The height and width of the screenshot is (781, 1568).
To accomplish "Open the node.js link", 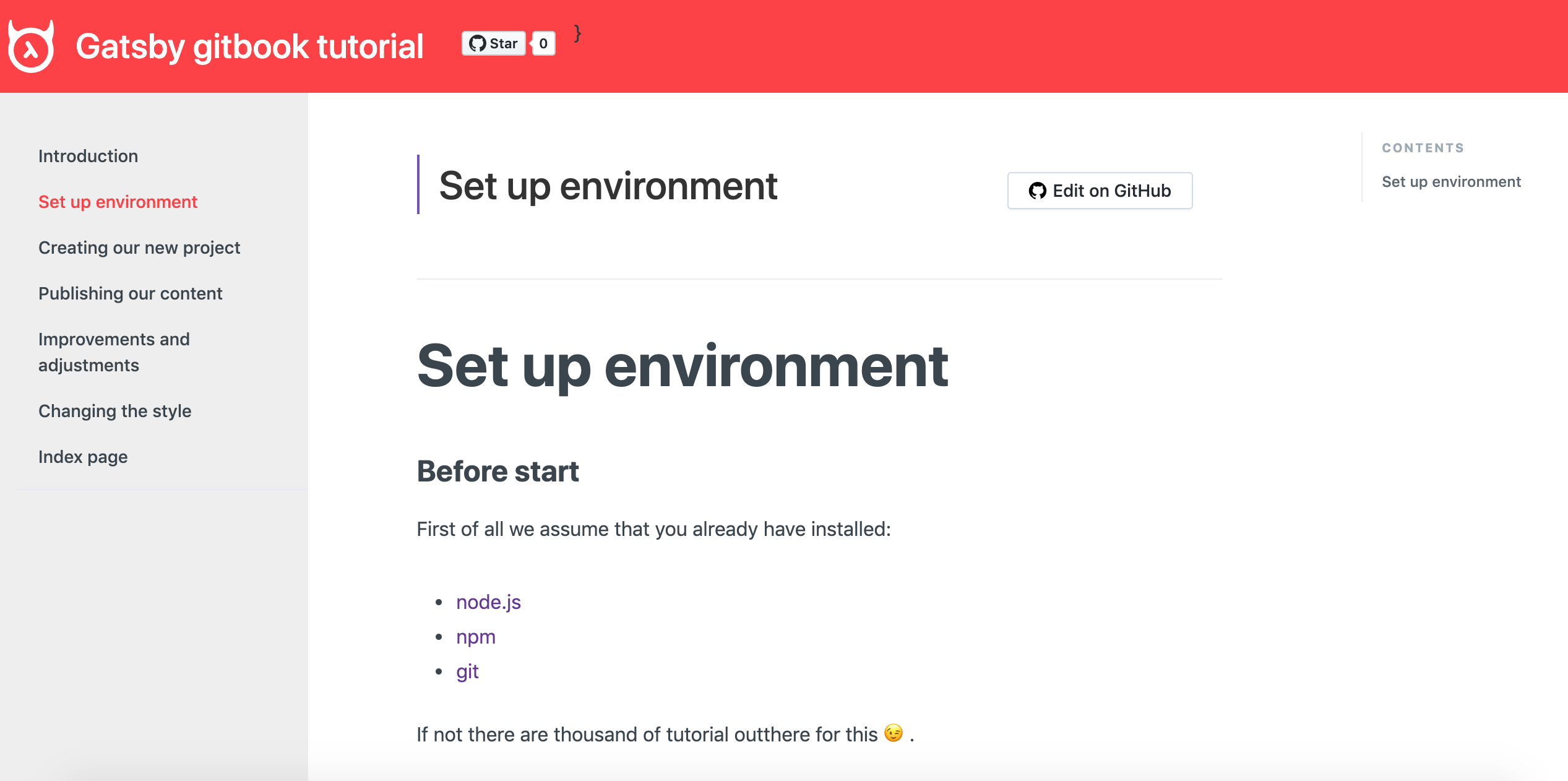I will [x=488, y=602].
